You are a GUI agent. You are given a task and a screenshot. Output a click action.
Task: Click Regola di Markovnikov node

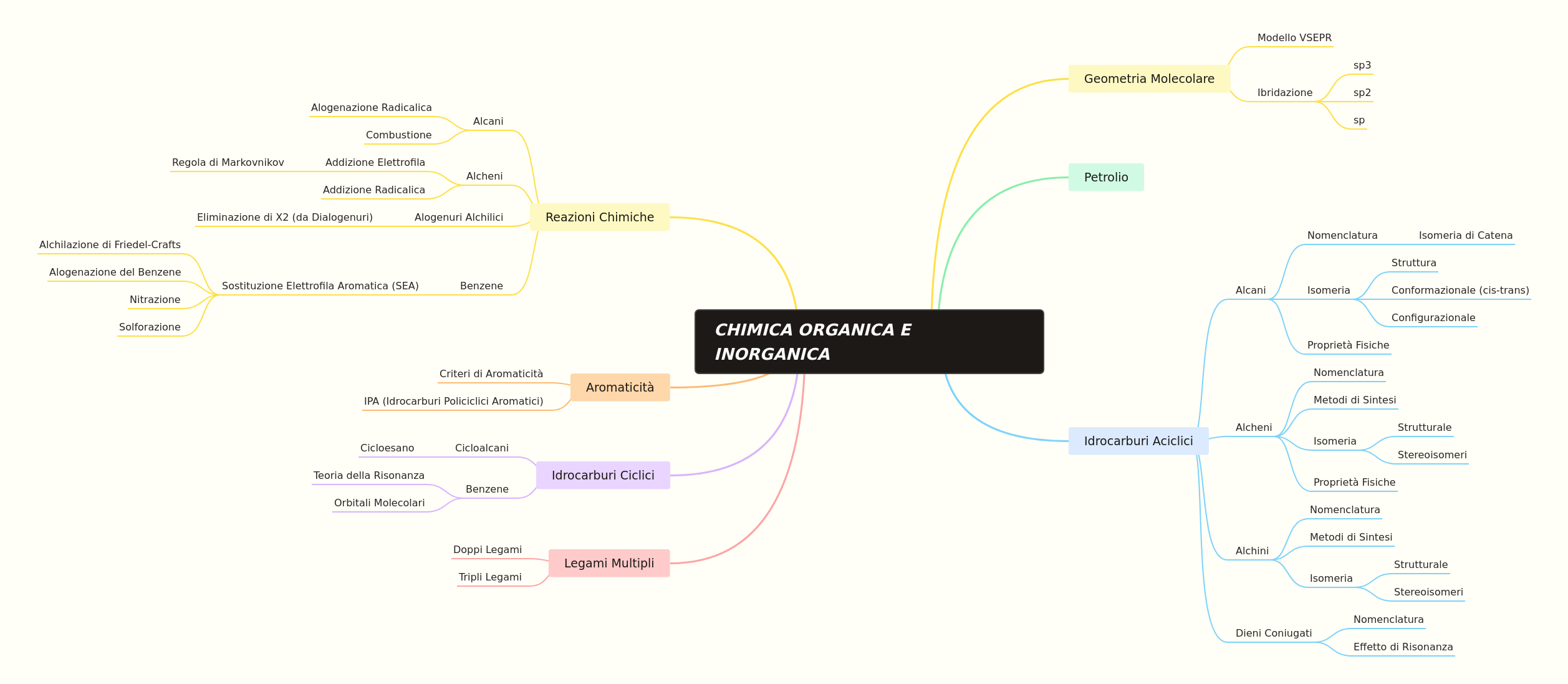[x=228, y=163]
